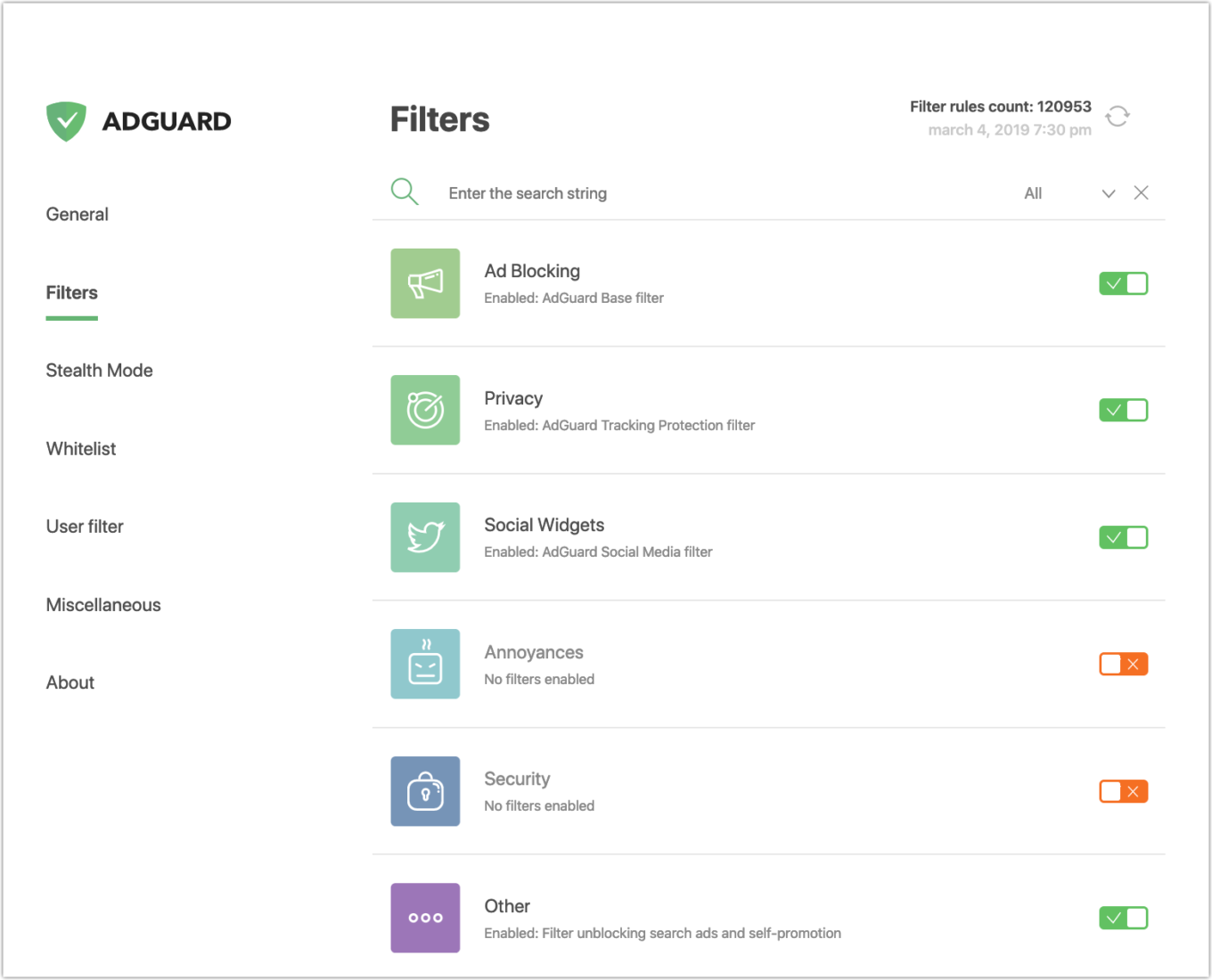Click the search magnifier icon
Viewport: 1212px width, 980px height.
click(405, 192)
